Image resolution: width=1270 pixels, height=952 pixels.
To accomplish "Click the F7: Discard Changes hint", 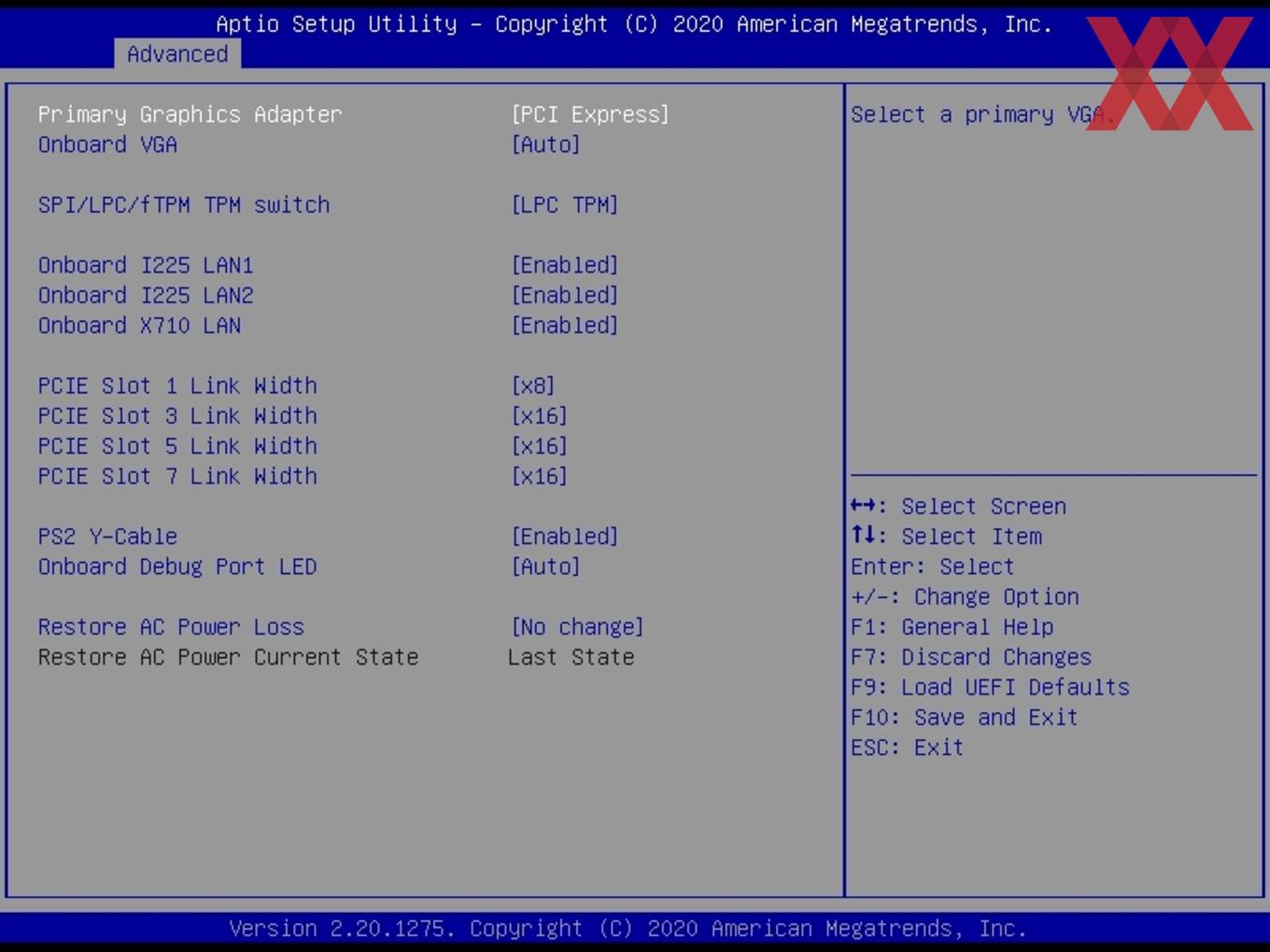I will pyautogui.click(x=971, y=657).
